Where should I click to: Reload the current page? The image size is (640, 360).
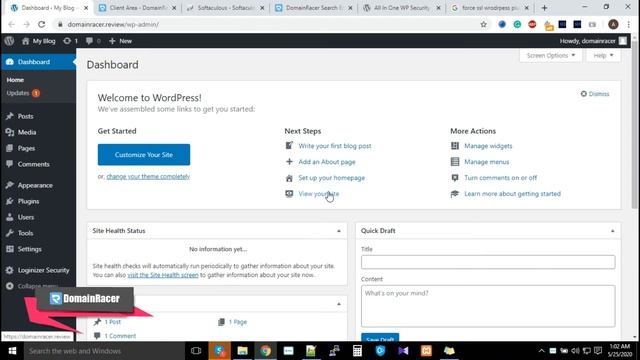[x=42, y=24]
